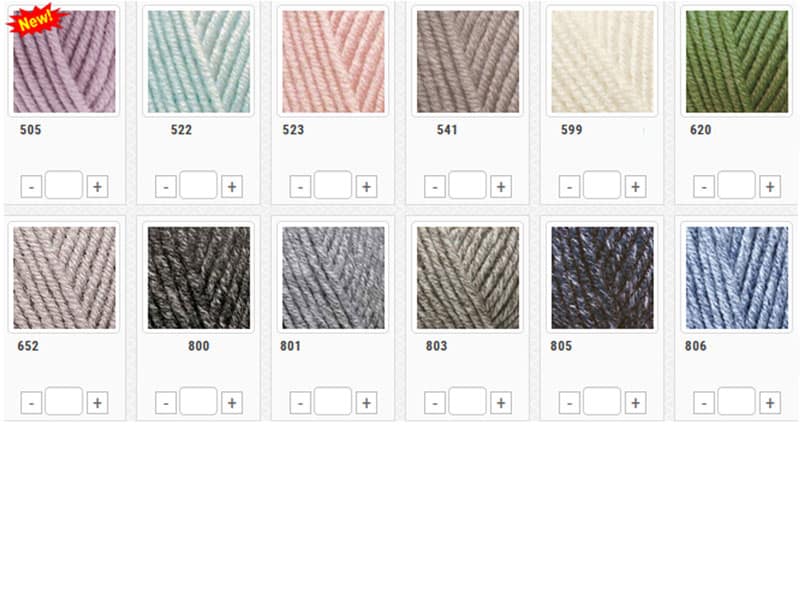Focus quantity field for color 803
Screen dimensions: 800x600
[467, 401]
